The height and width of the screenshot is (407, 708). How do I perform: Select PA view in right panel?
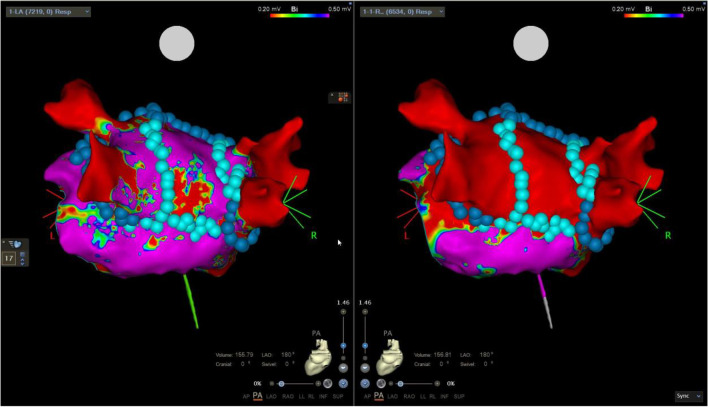(379, 396)
